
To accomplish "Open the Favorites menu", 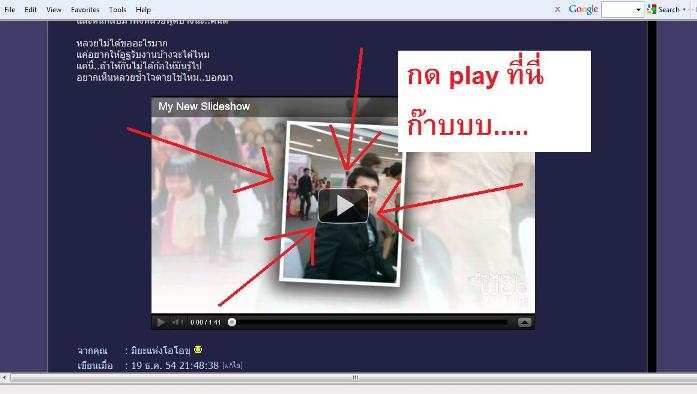I will [85, 9].
